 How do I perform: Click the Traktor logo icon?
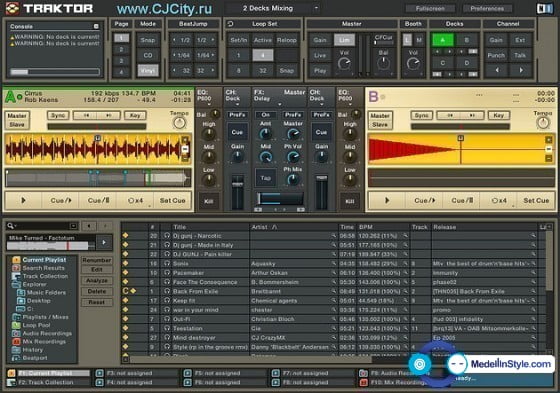coord(12,9)
